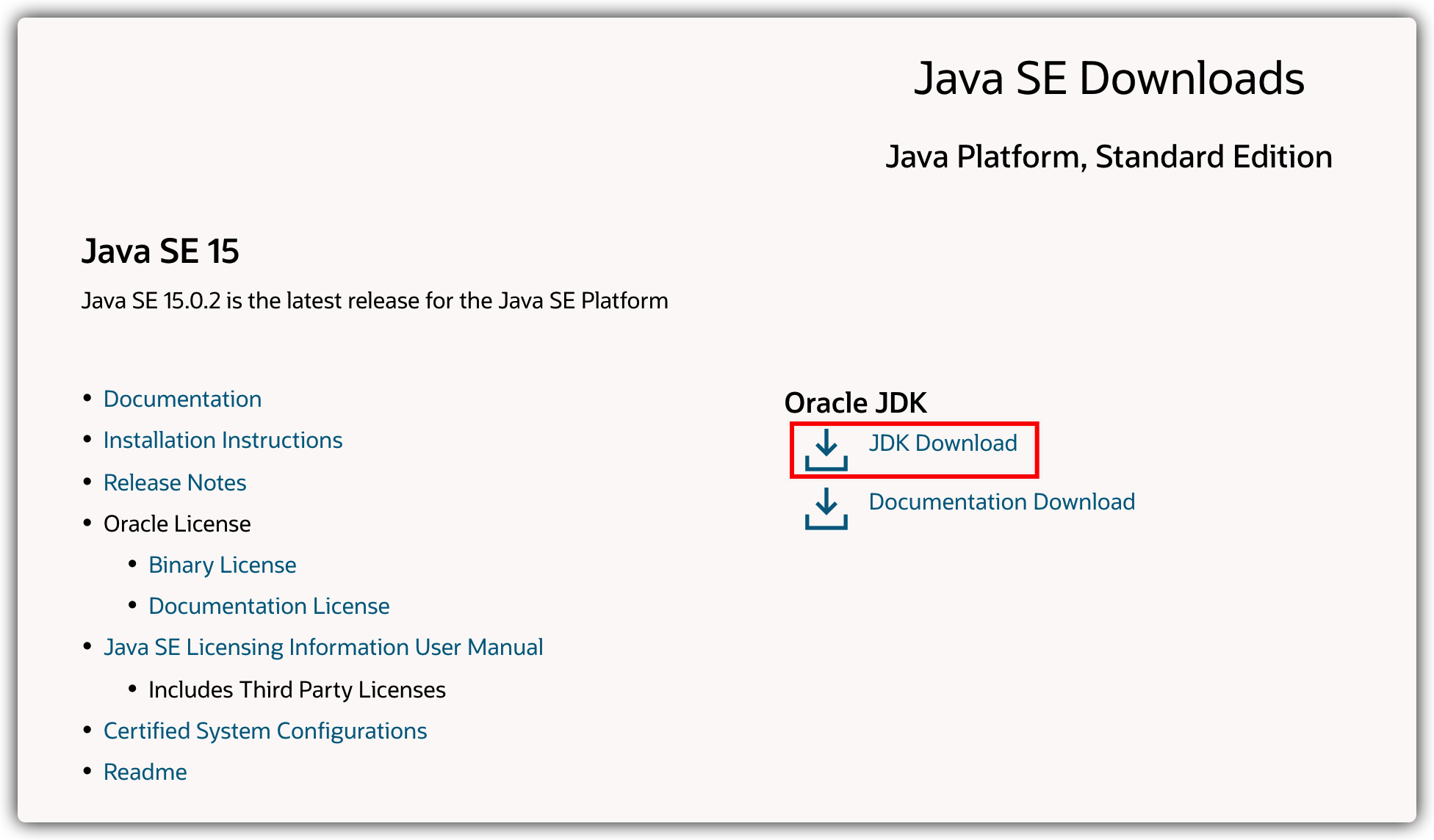Click the Java SE 15.0.2 latest release sentence
1434x840 pixels.
click(375, 300)
